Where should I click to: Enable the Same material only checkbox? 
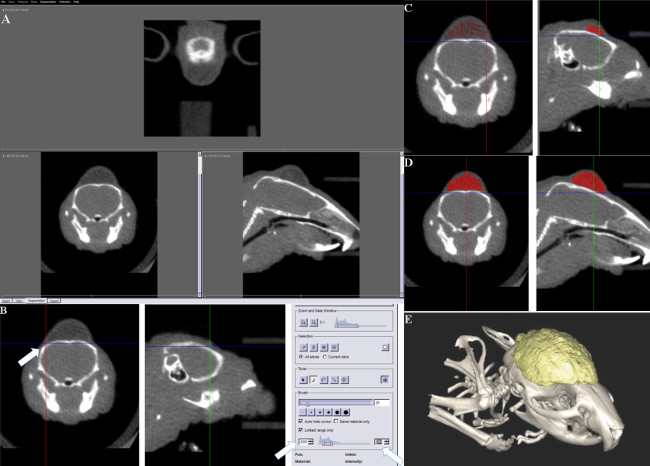tap(336, 421)
